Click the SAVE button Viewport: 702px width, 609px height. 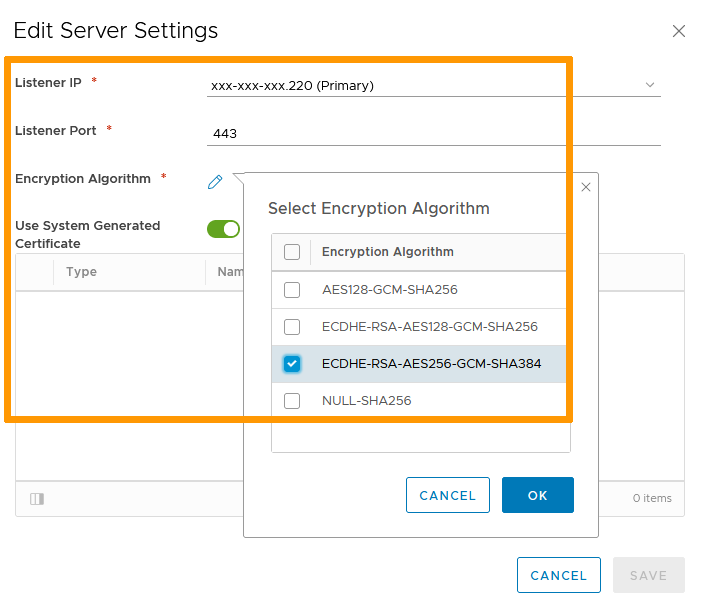(648, 575)
